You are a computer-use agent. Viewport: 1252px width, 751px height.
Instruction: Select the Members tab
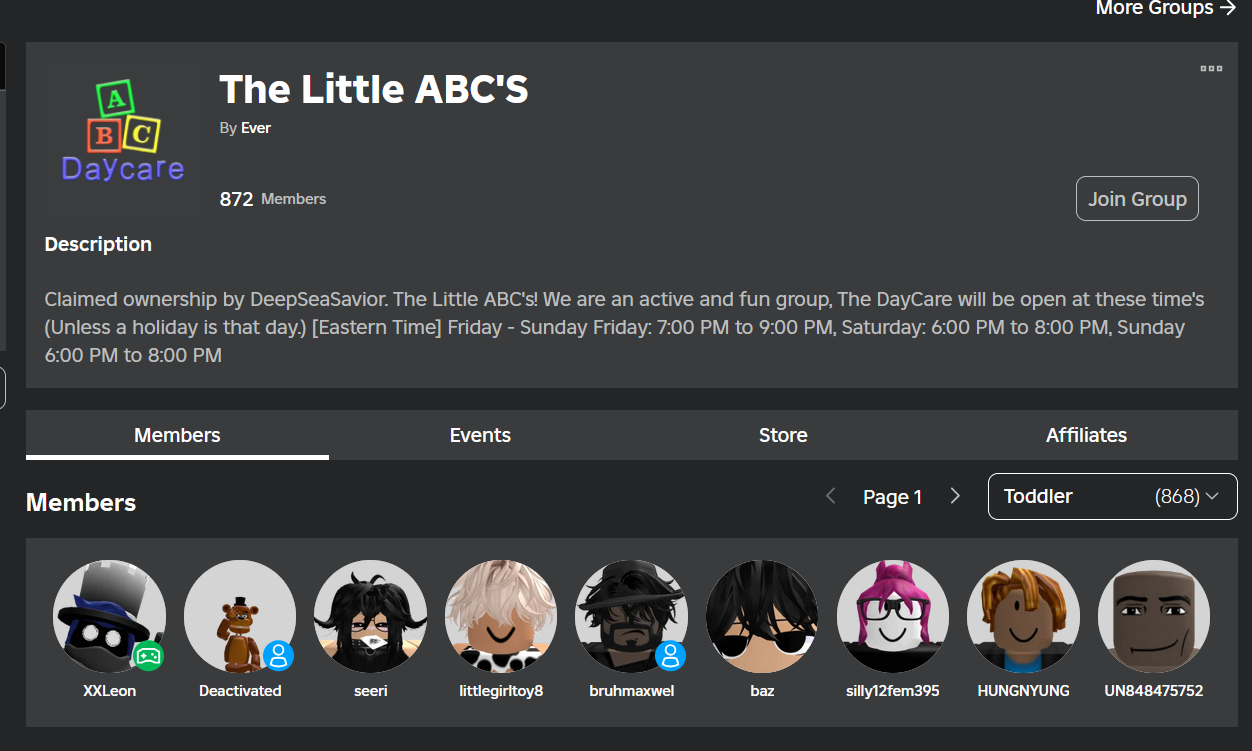177,435
